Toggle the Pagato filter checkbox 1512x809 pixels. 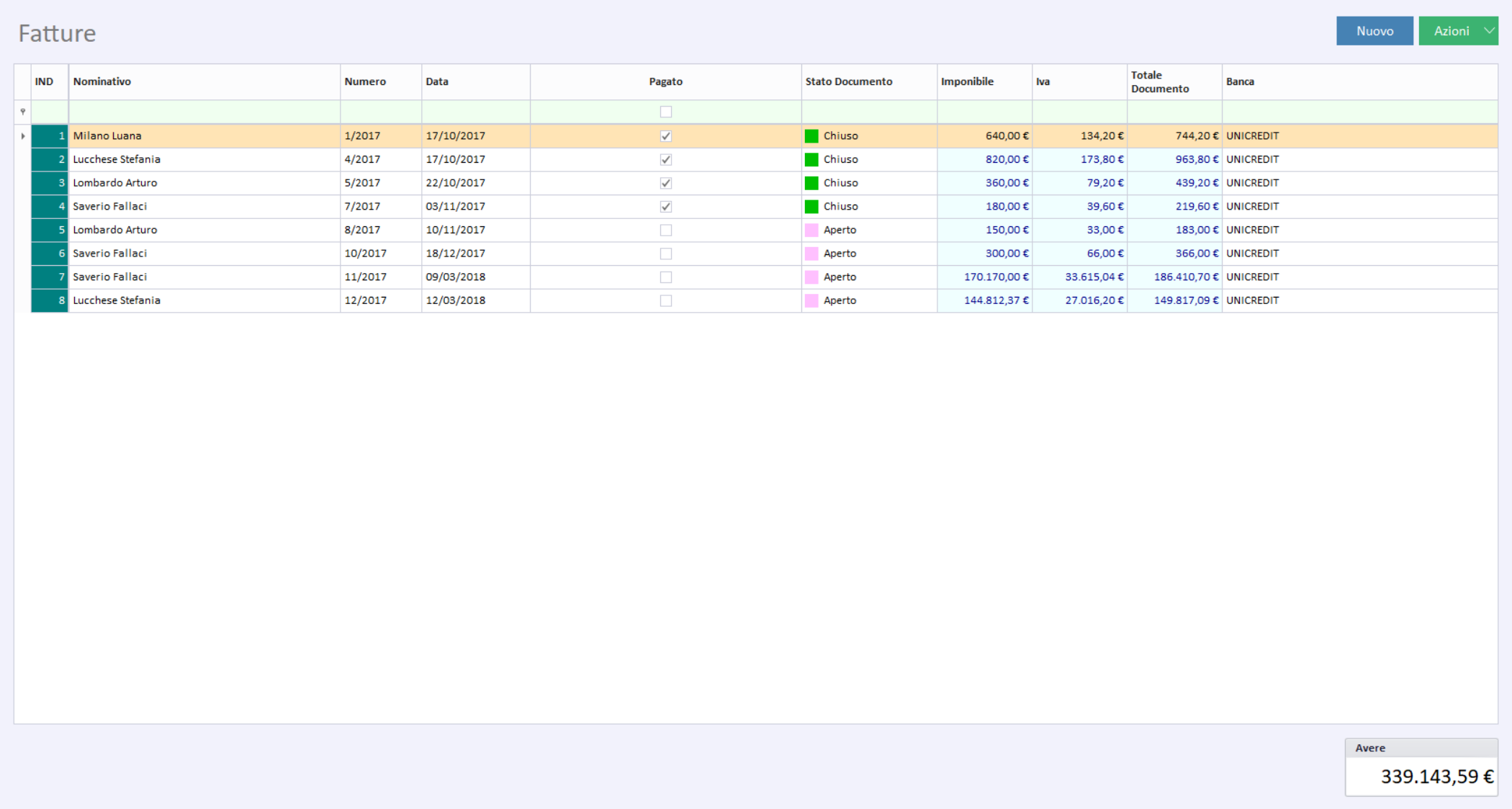666,112
